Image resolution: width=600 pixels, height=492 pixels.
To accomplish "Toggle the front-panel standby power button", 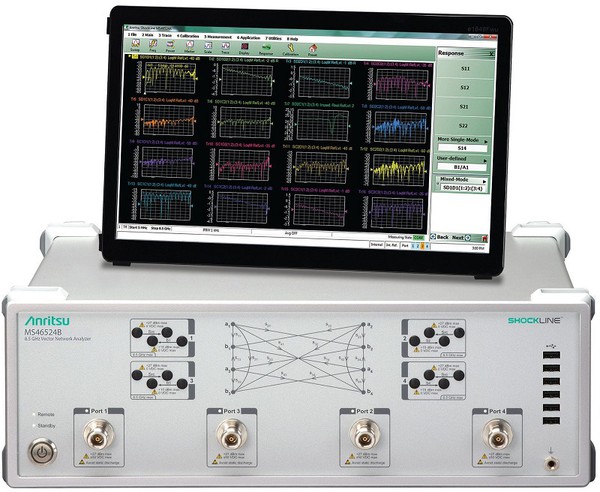I will 39,451.
